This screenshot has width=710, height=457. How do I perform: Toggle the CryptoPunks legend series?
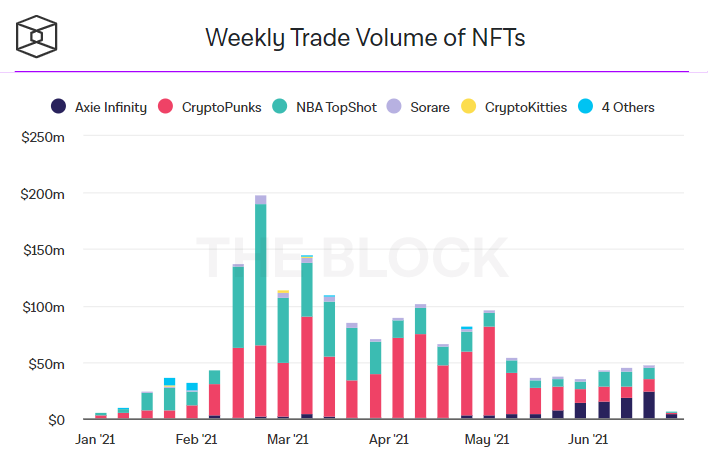(x=210, y=107)
